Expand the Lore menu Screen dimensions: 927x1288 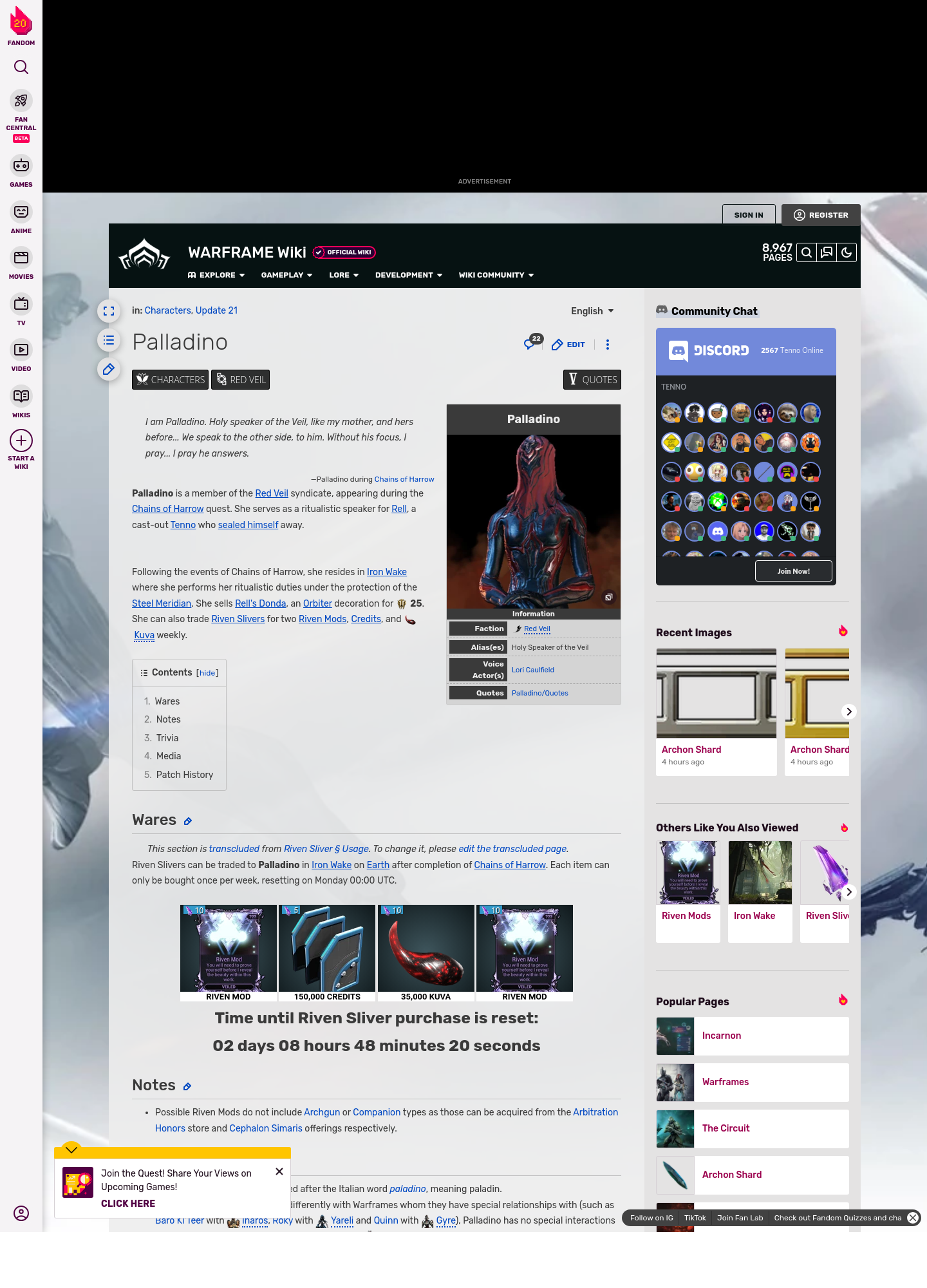pyautogui.click(x=344, y=275)
